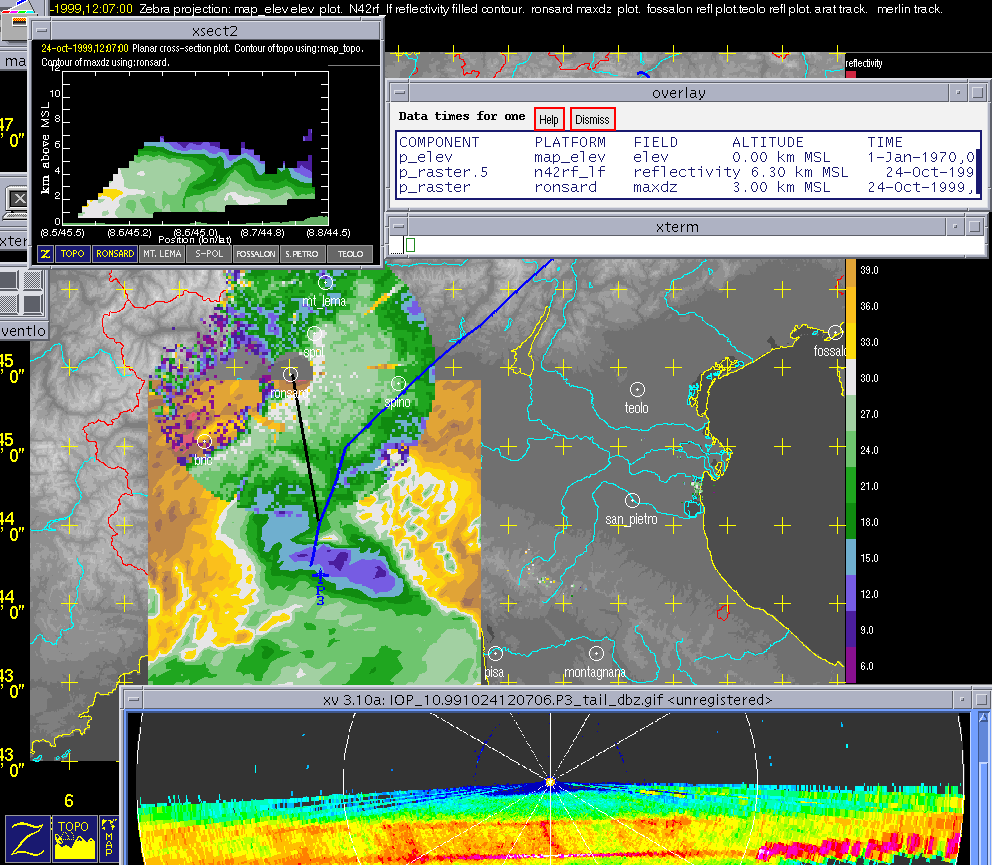
Task: Click the MAP icon at bottom-left
Action: [x=109, y=839]
